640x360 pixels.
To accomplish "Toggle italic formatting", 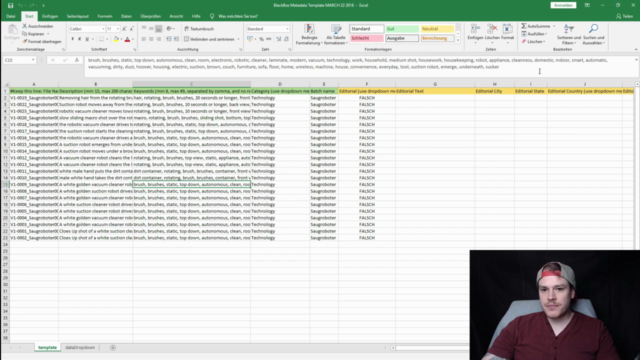I will 80,39.
